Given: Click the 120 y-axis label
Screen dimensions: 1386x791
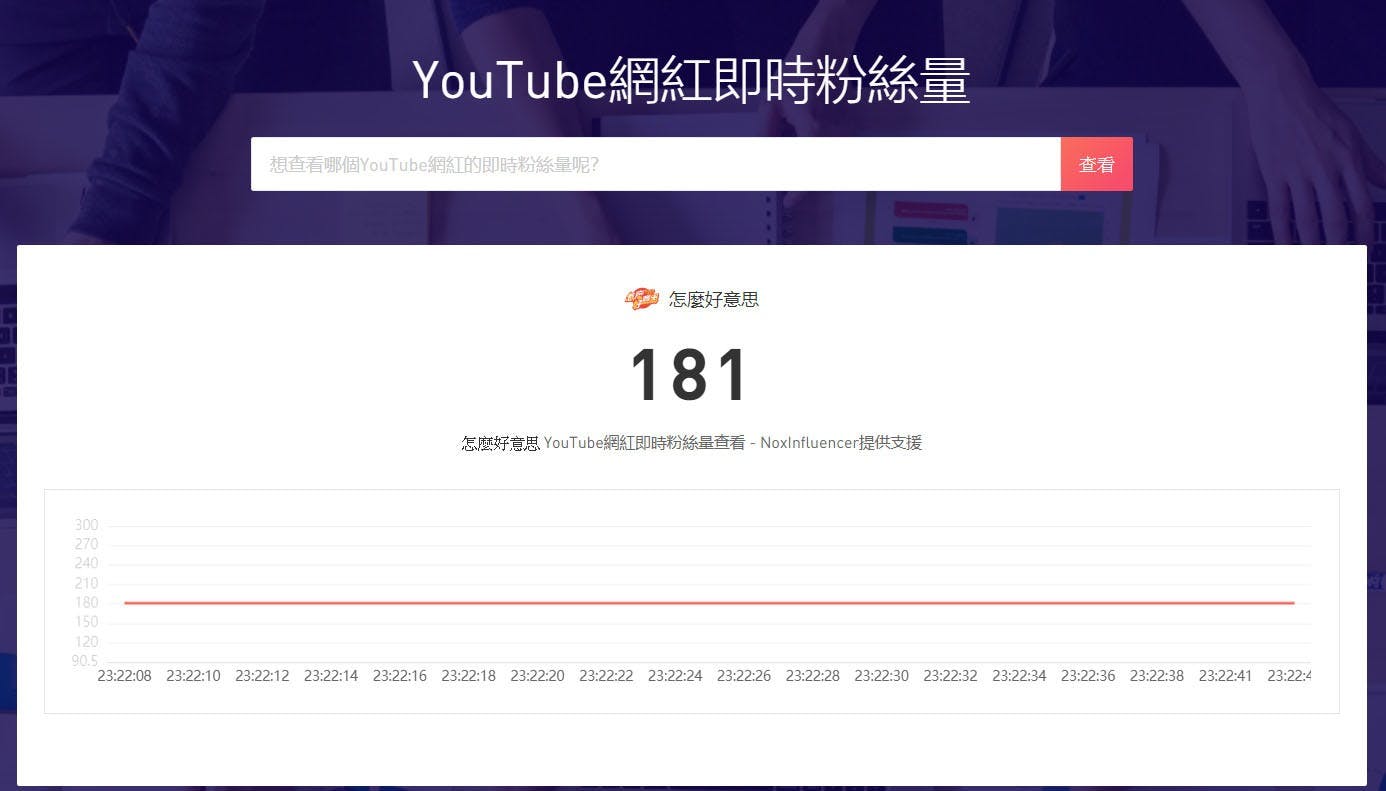Looking at the screenshot, I should pos(86,641).
